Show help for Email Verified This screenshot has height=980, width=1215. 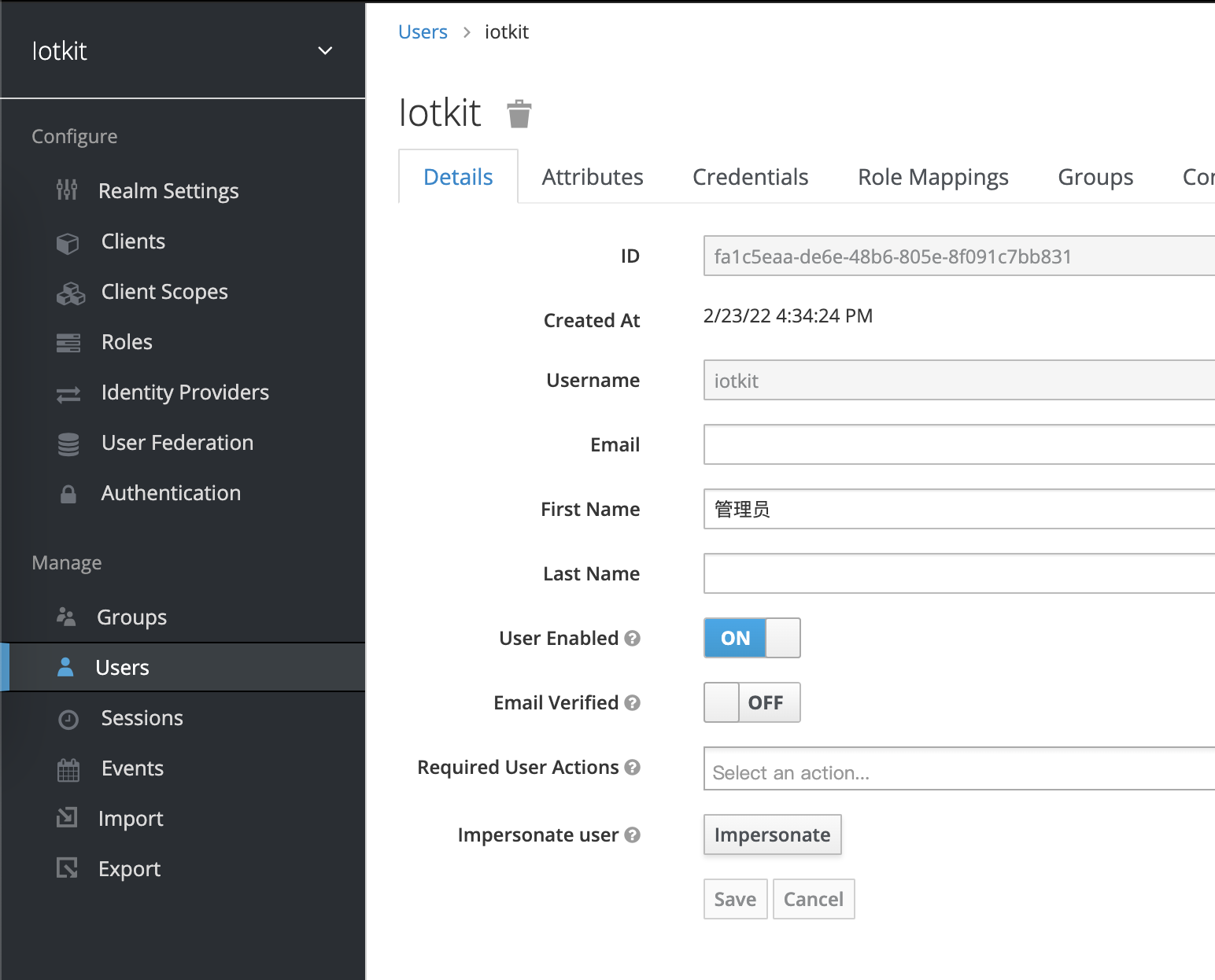tap(632, 702)
